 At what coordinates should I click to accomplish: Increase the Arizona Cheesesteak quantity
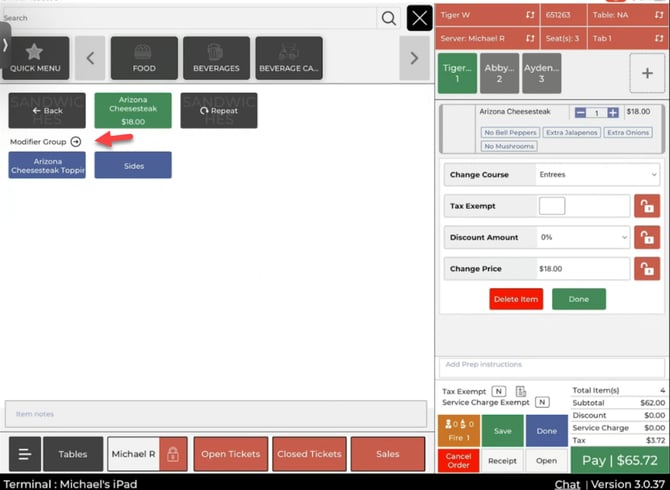[x=613, y=113]
